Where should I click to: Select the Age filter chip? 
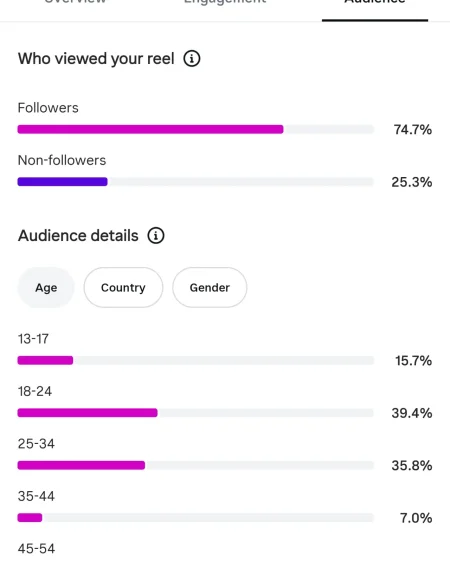(46, 287)
